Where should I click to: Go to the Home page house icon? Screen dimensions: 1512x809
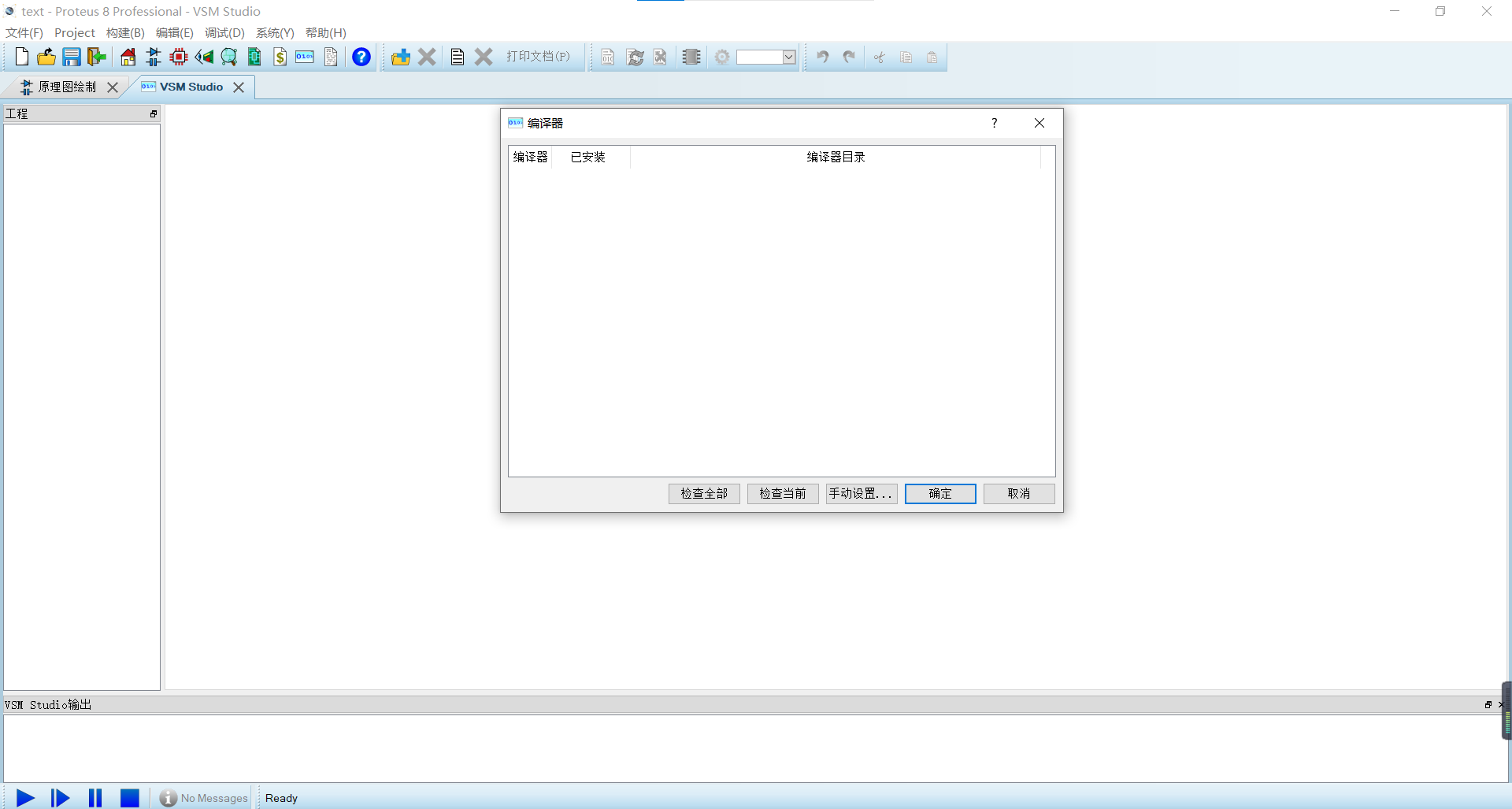pyautogui.click(x=128, y=57)
